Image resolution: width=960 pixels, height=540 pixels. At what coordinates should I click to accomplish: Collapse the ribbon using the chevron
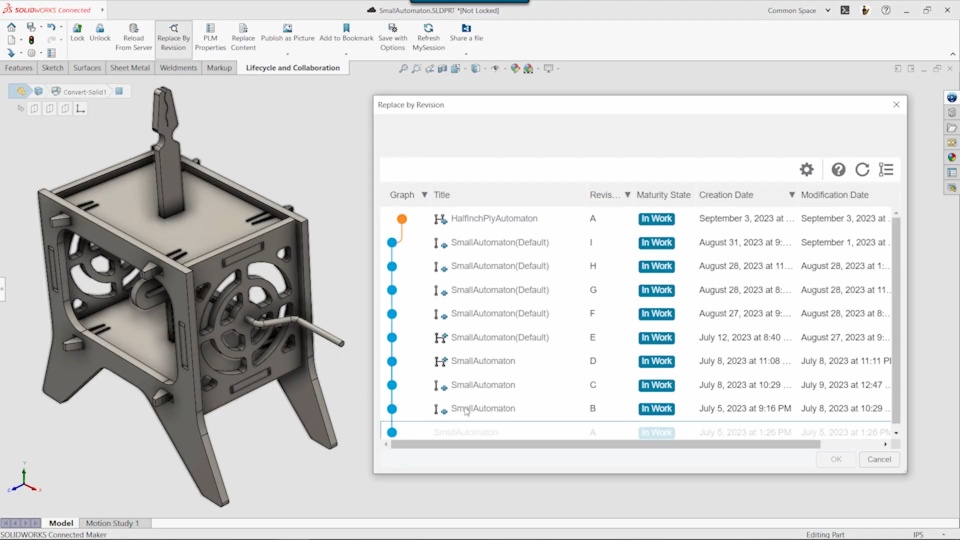point(953,54)
